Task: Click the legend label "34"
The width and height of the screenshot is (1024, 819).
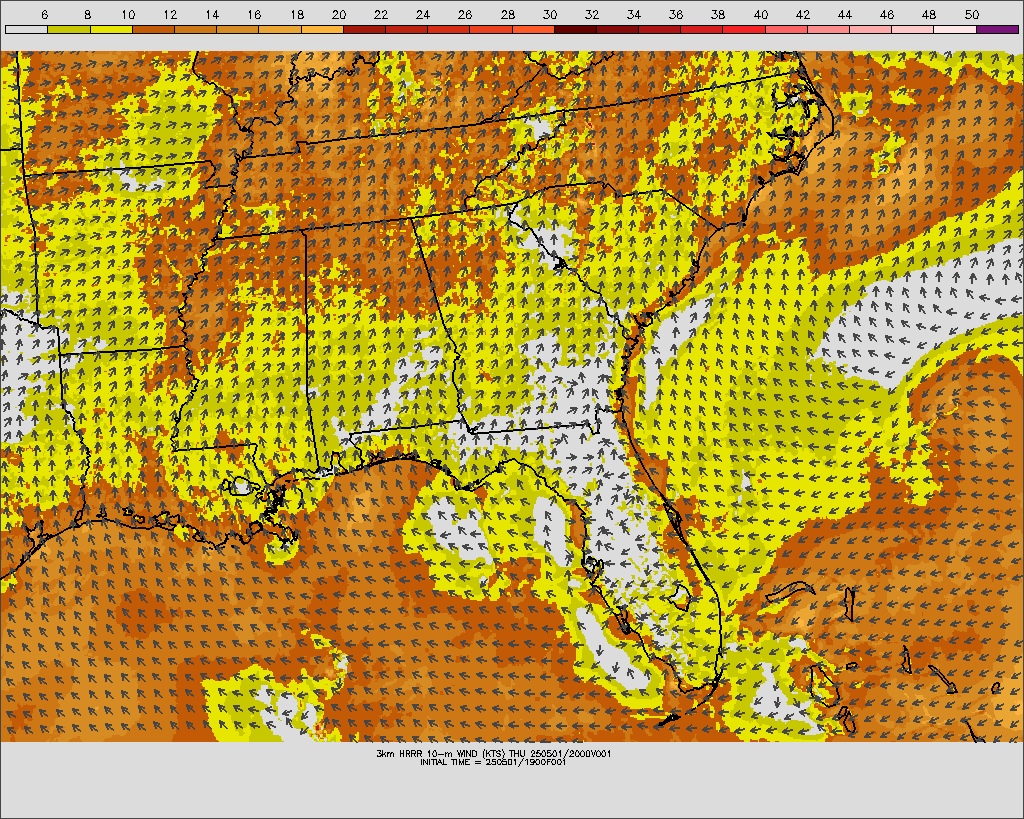Action: click(x=633, y=15)
